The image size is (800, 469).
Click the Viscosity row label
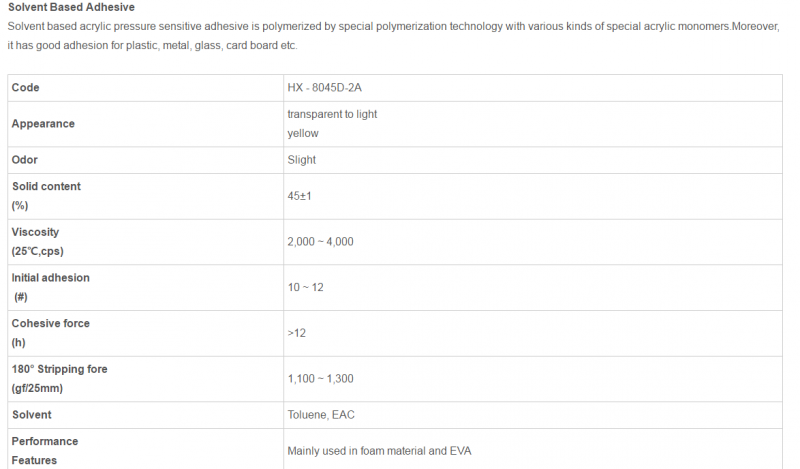click(x=38, y=242)
